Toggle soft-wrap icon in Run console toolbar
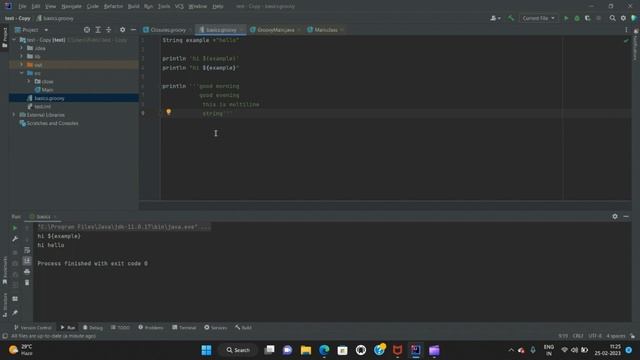This screenshot has width=640, height=360. tap(27, 250)
